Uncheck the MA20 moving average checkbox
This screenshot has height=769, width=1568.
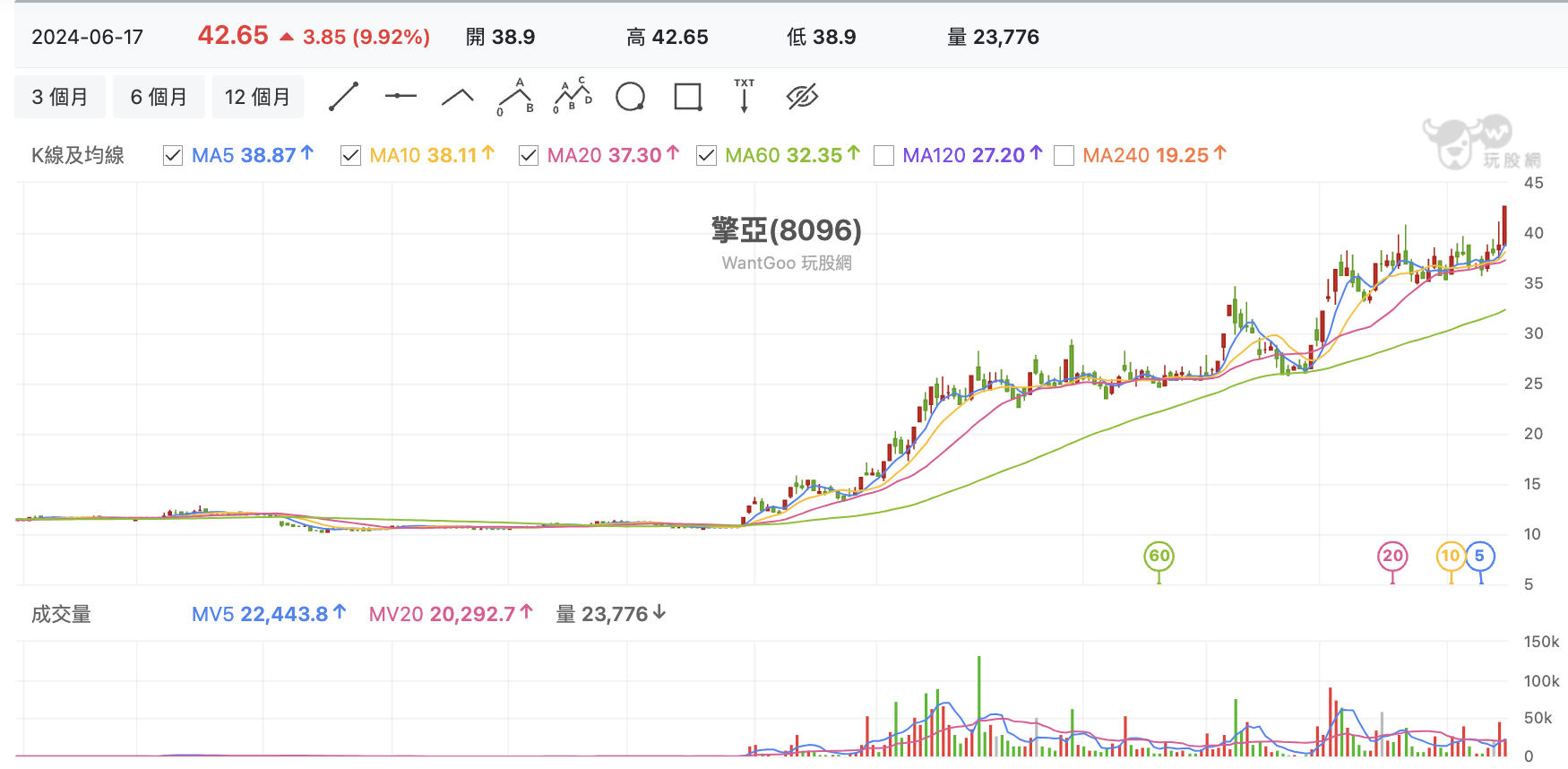click(529, 156)
